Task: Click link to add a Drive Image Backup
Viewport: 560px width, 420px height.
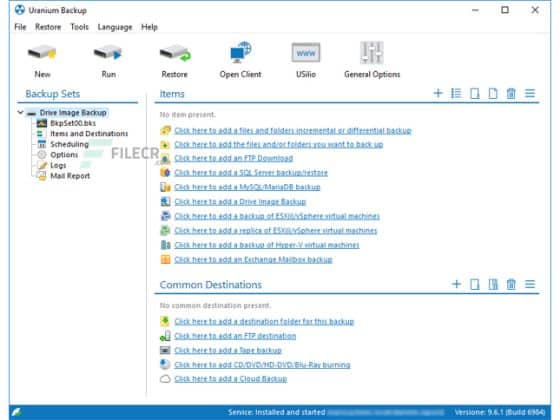Action: (x=240, y=202)
